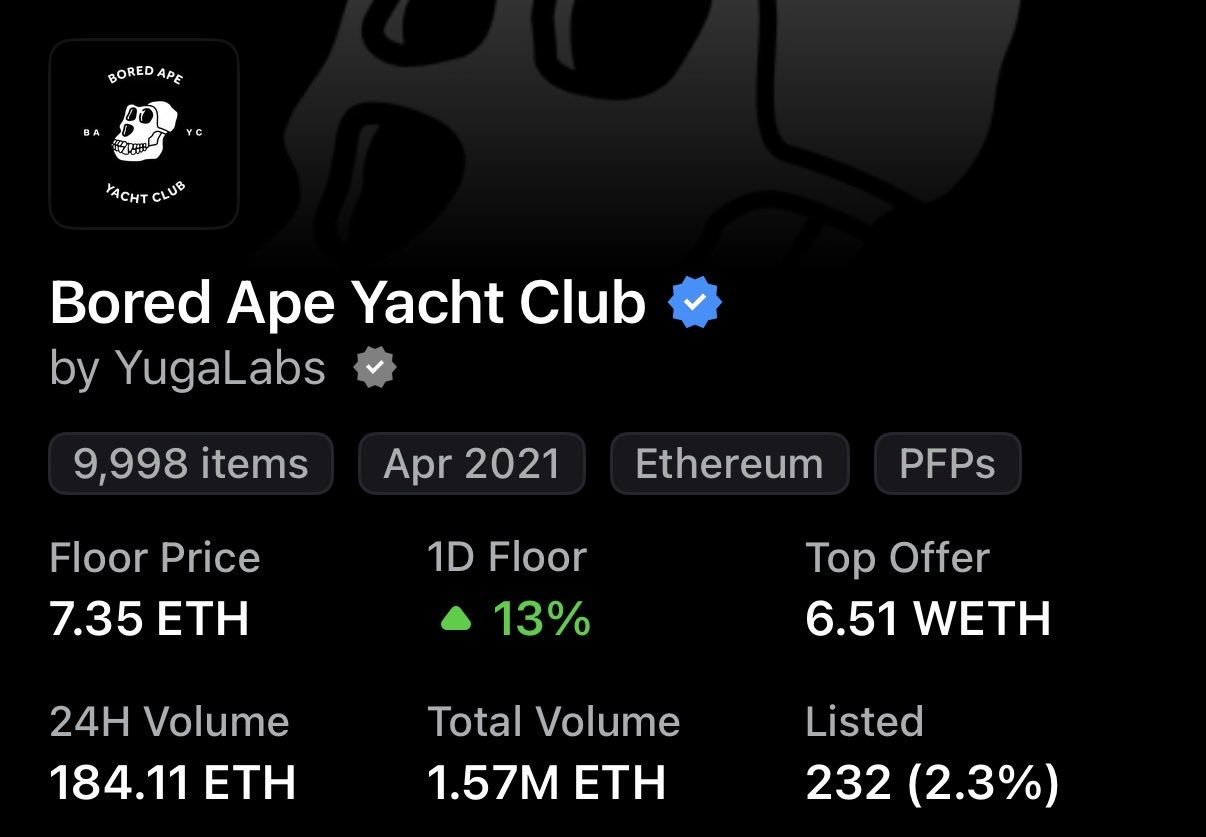This screenshot has width=1206, height=837.
Task: Tap the 6.51 WETH top offer value
Action: 927,619
